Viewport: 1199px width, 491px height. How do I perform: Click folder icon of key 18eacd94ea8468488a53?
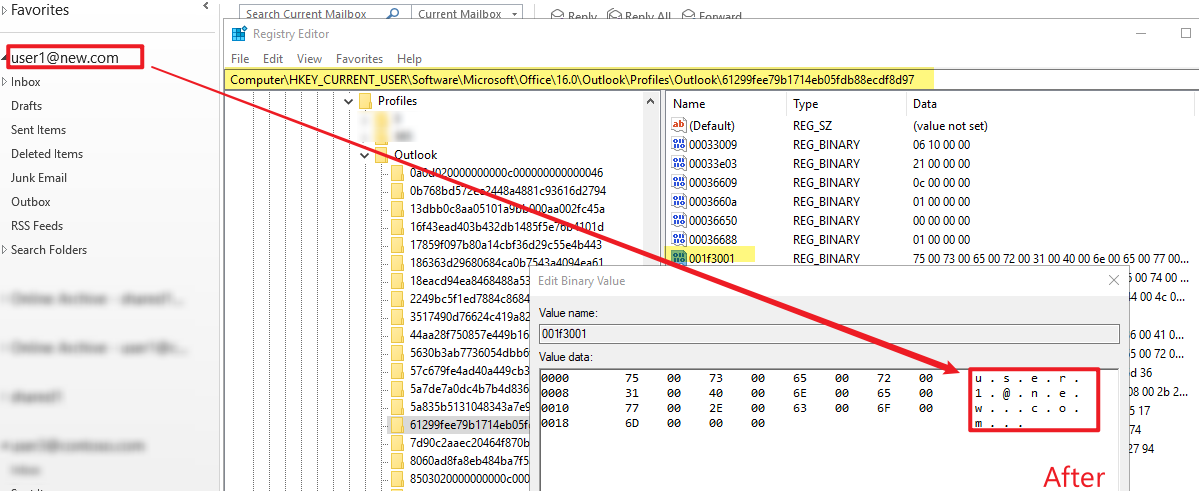pyautogui.click(x=397, y=281)
